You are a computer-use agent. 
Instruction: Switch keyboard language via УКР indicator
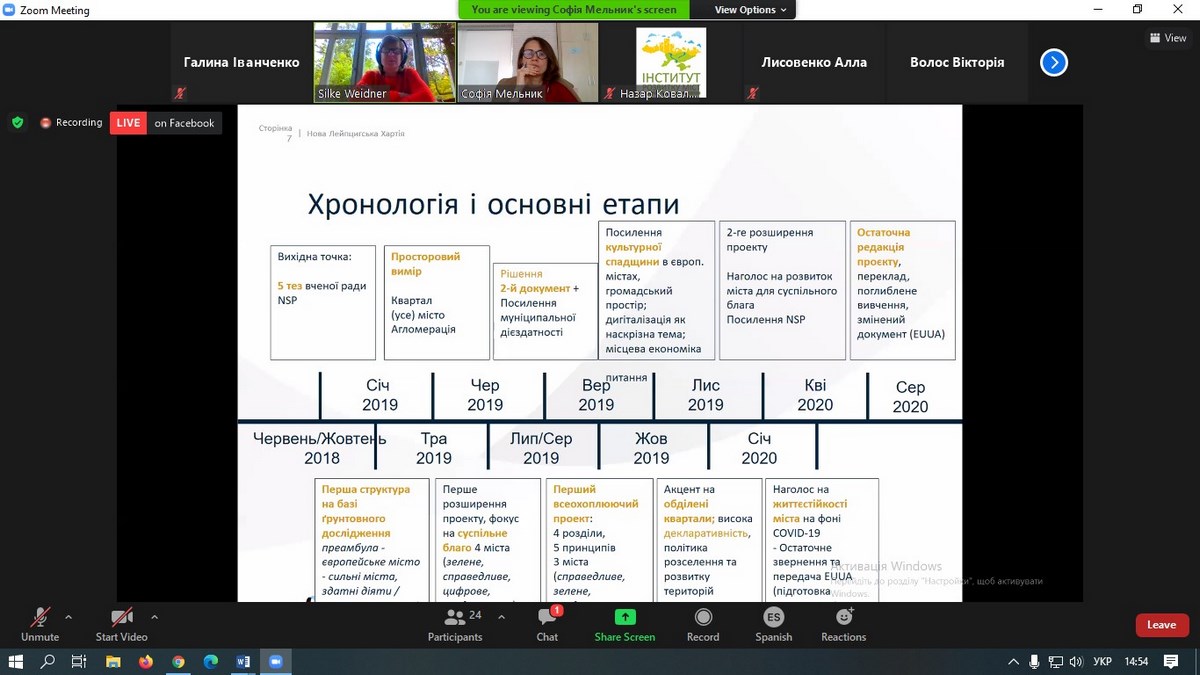(1102, 662)
